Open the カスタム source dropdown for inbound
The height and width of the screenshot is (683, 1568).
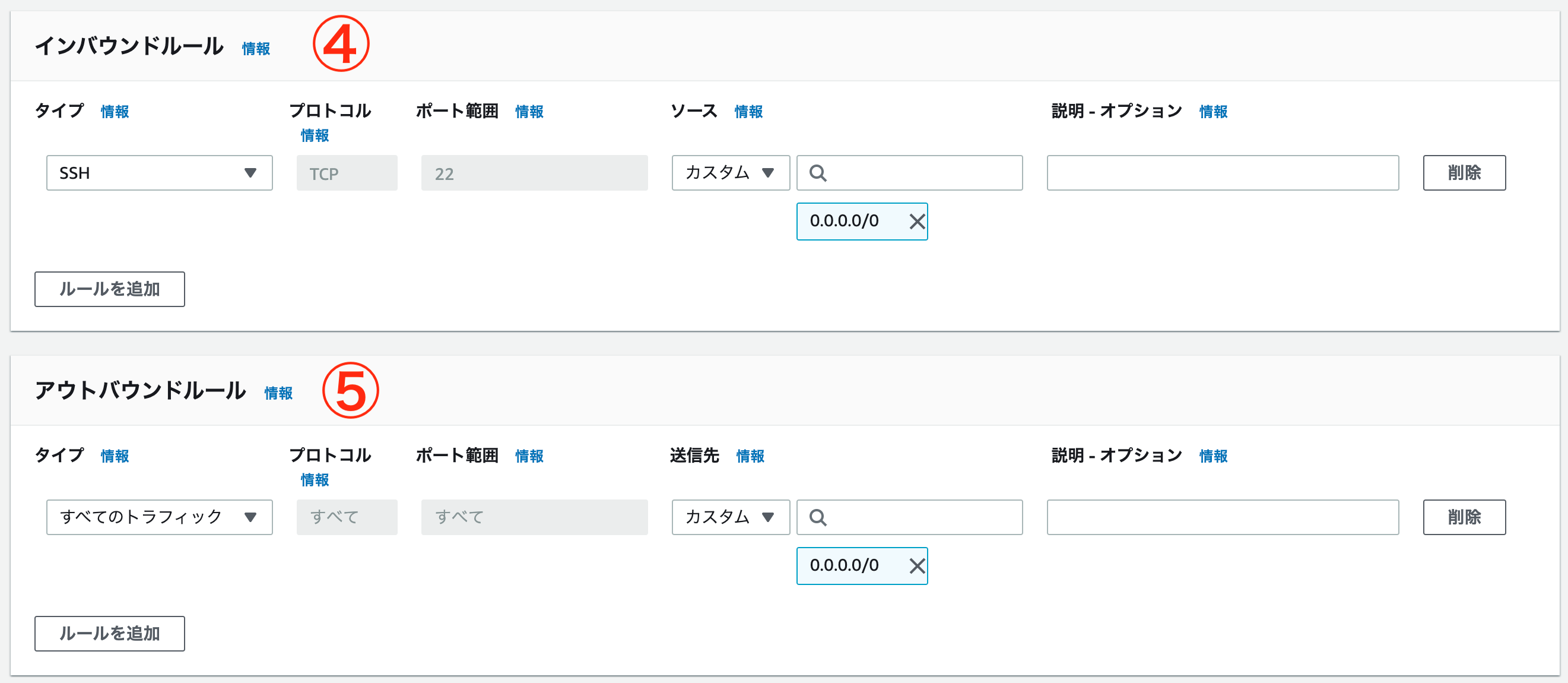(730, 173)
